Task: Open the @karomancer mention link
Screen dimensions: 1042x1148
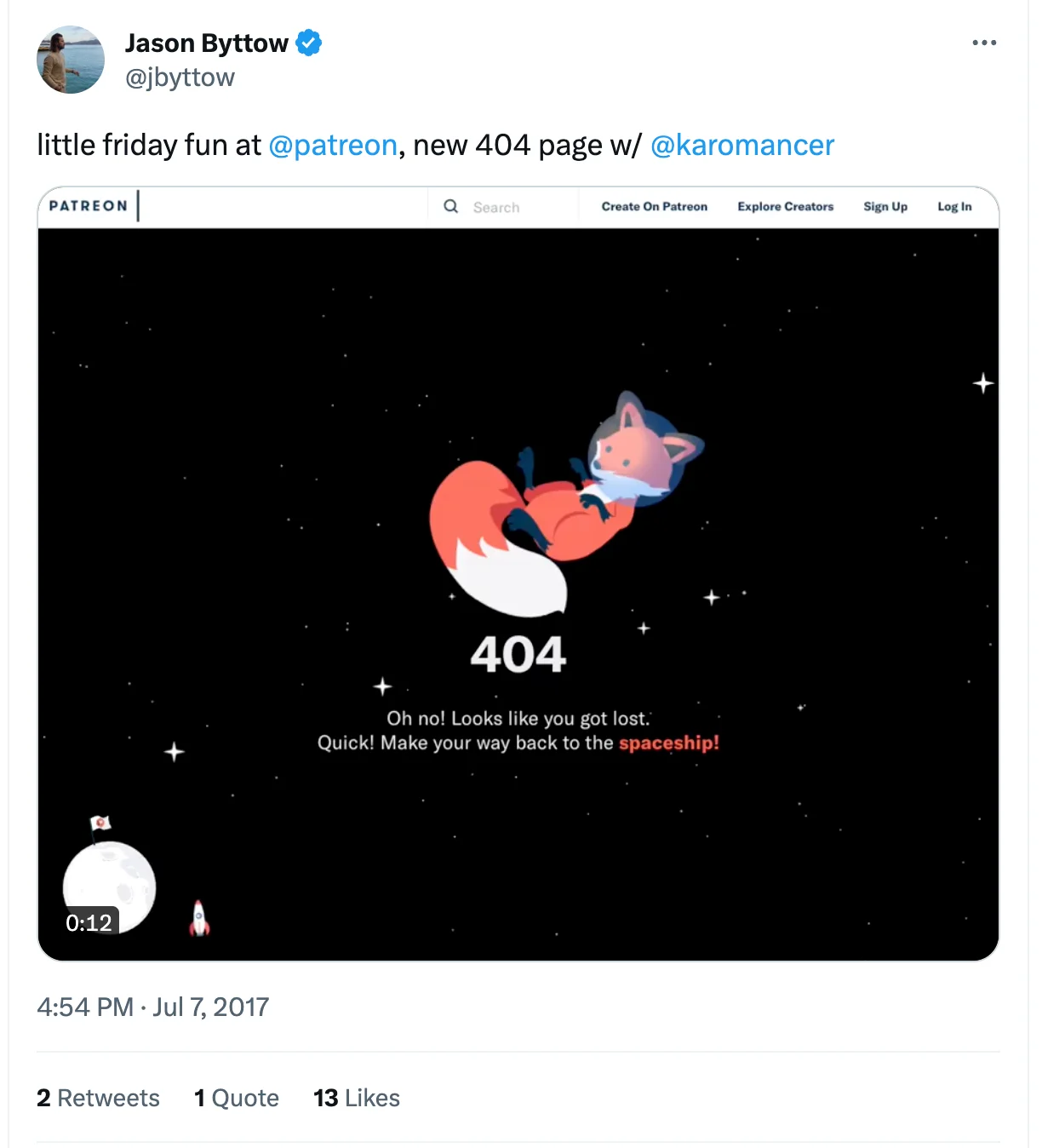Action: coord(743,145)
